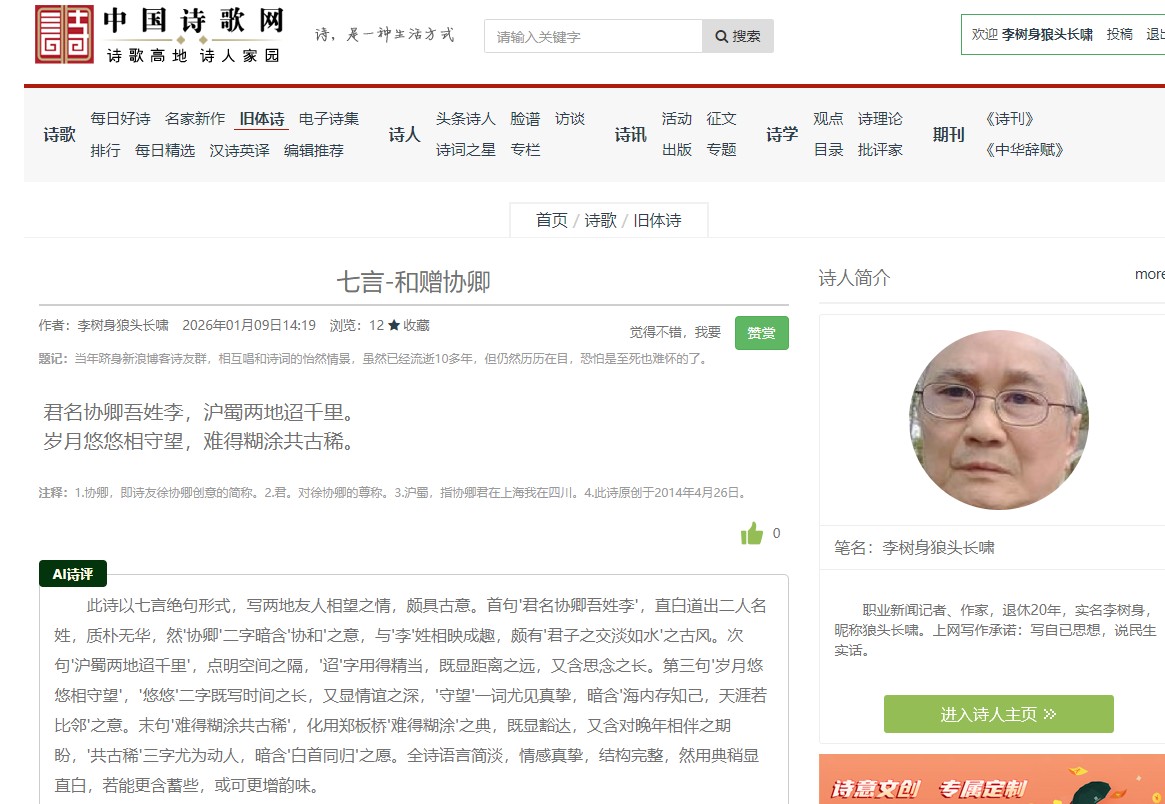Open the 电子诗集 menu link
This screenshot has width=1165, height=804.
point(329,119)
